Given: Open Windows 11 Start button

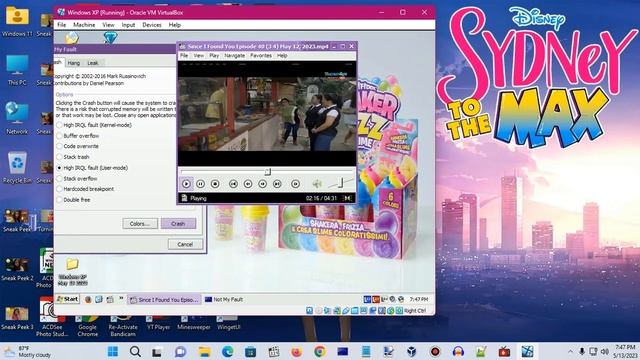Looking at the screenshot, I should click(x=113, y=351).
